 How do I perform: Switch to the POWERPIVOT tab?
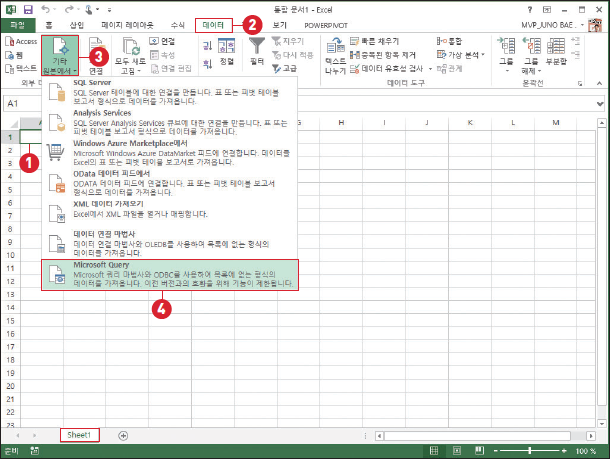[x=326, y=25]
